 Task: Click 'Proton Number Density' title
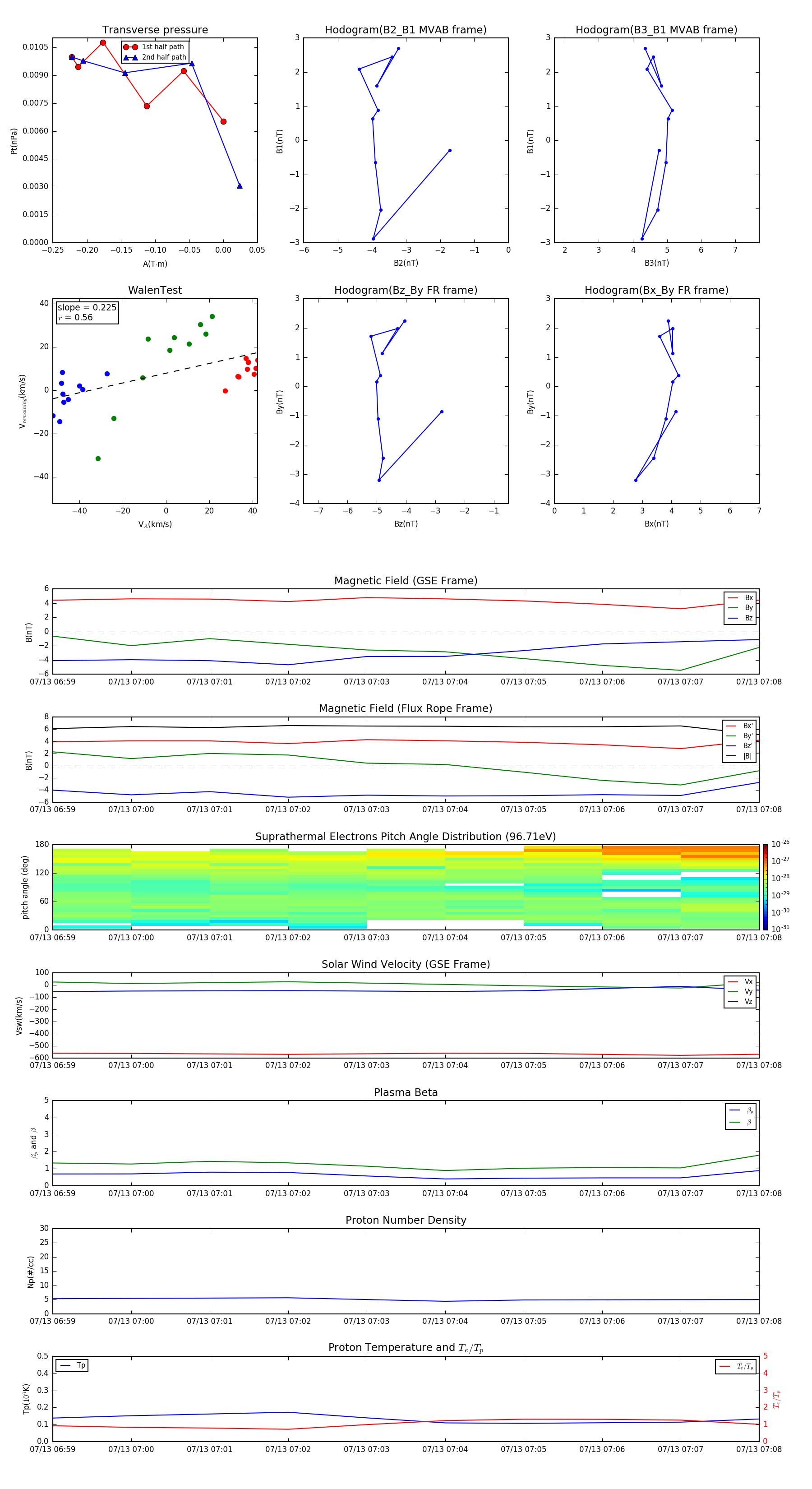pyautogui.click(x=406, y=1220)
